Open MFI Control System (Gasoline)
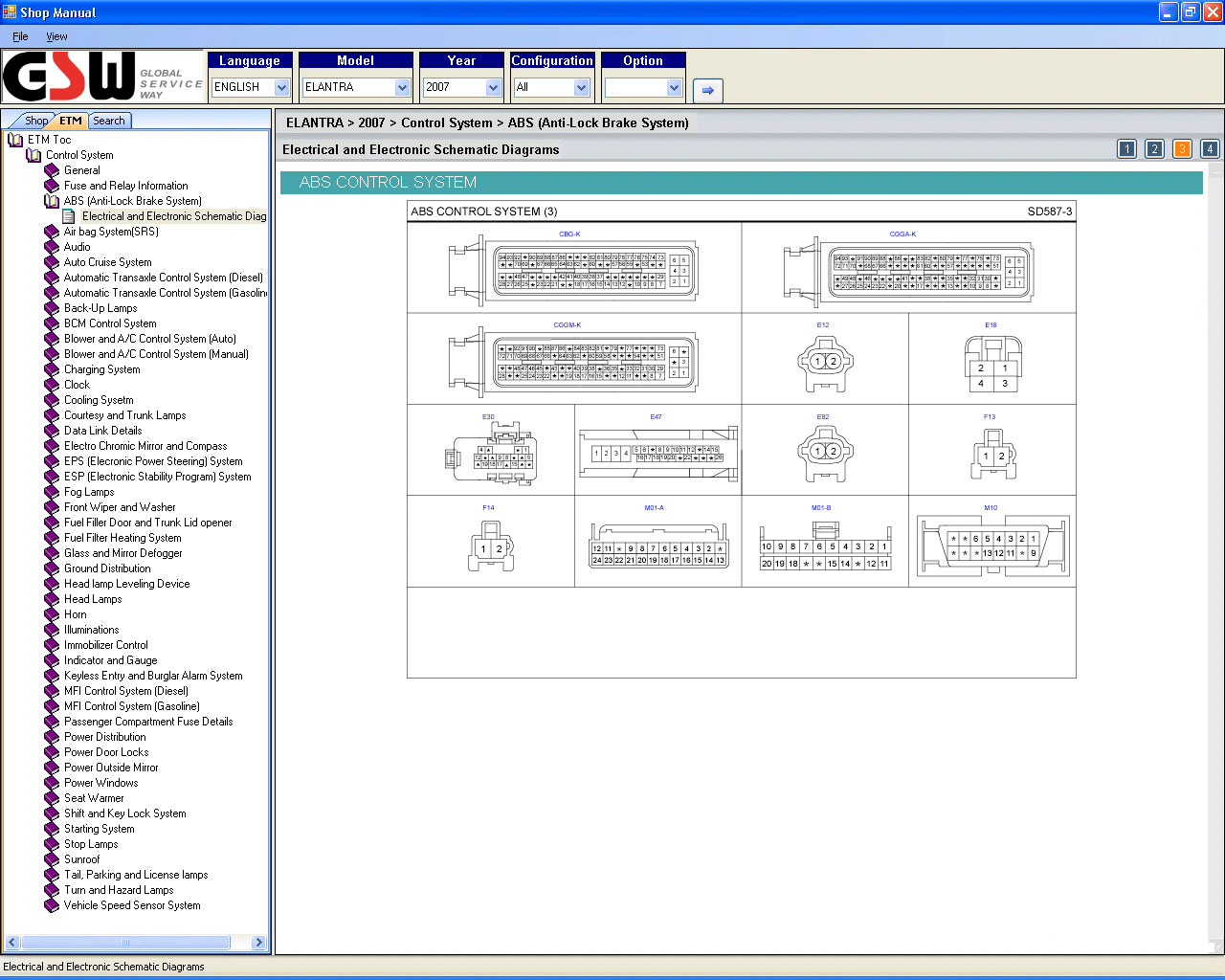 click(x=131, y=706)
